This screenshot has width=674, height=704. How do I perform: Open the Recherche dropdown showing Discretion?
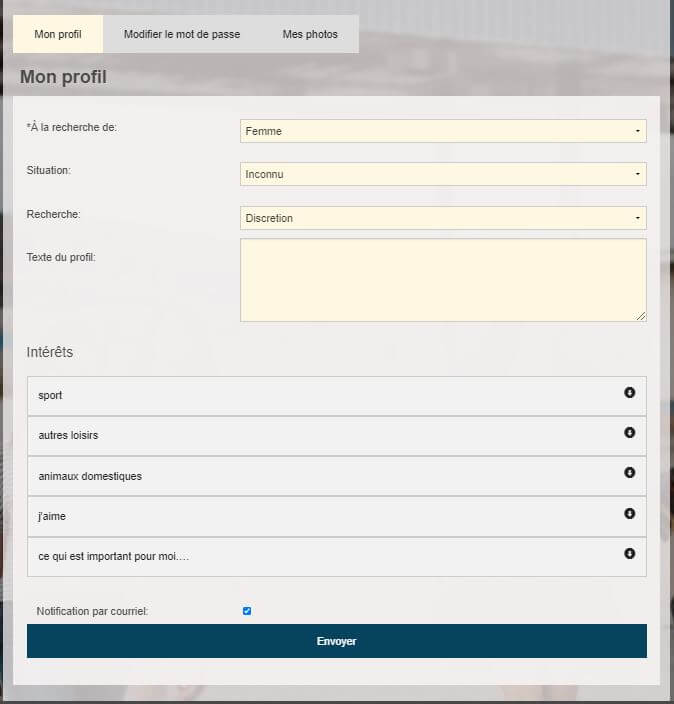443,218
